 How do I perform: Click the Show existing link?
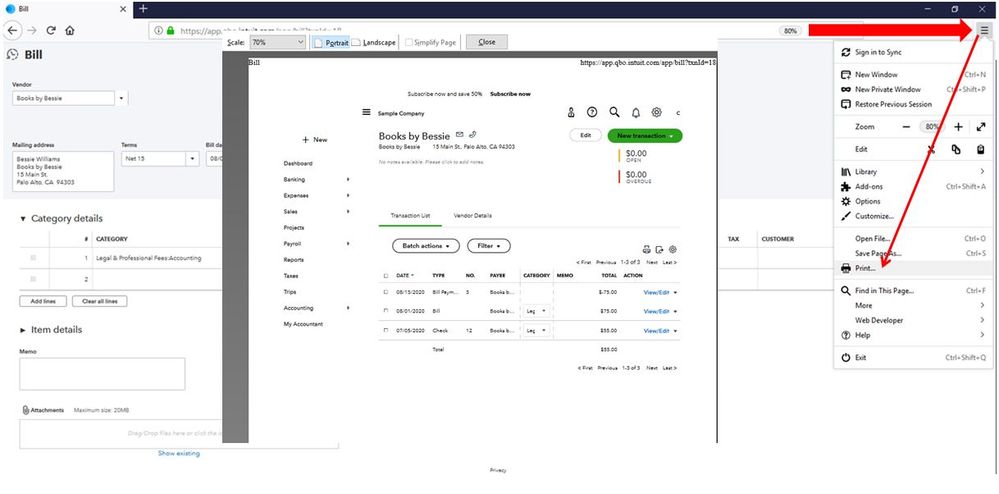(179, 453)
